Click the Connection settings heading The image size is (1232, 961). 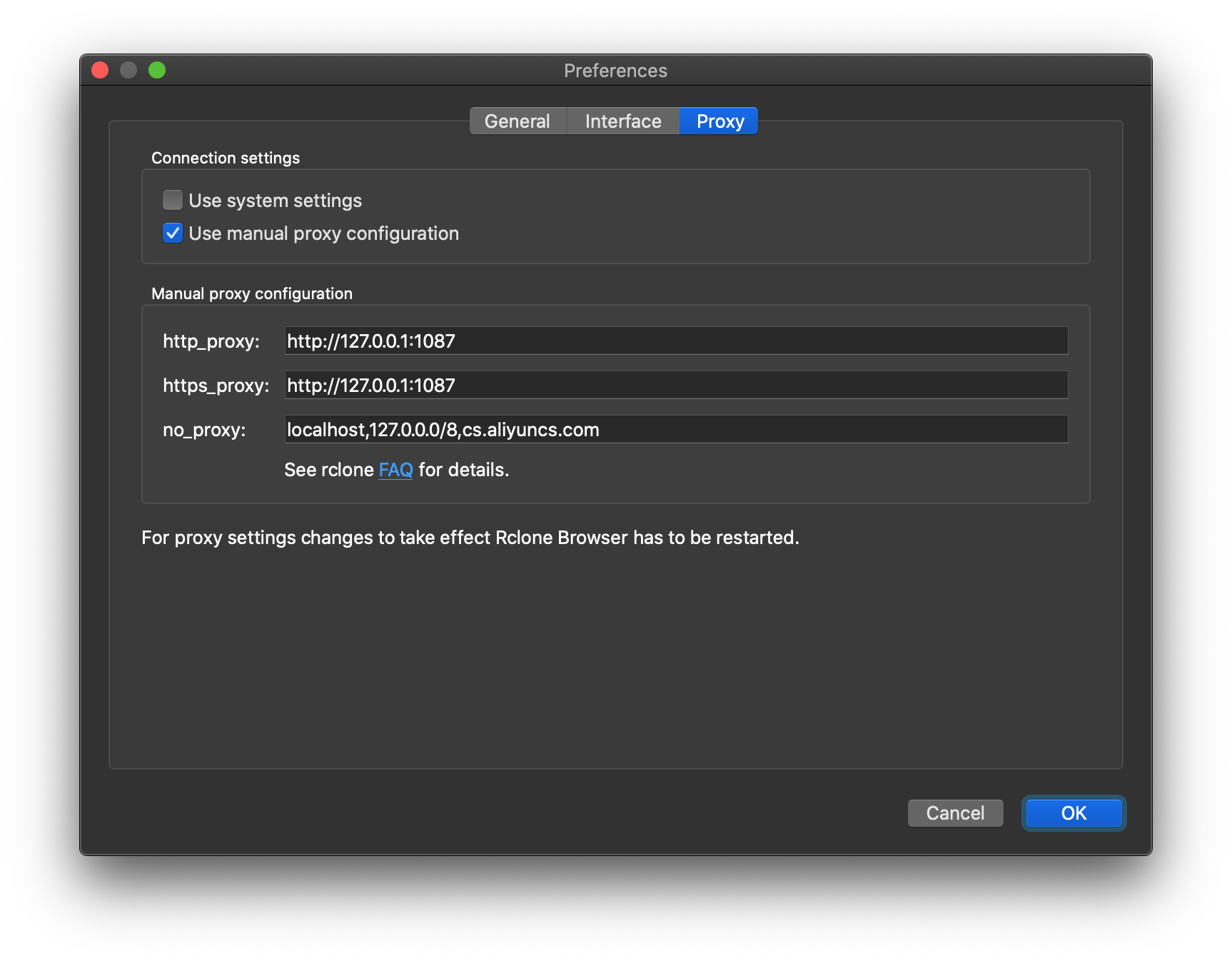[x=226, y=158]
